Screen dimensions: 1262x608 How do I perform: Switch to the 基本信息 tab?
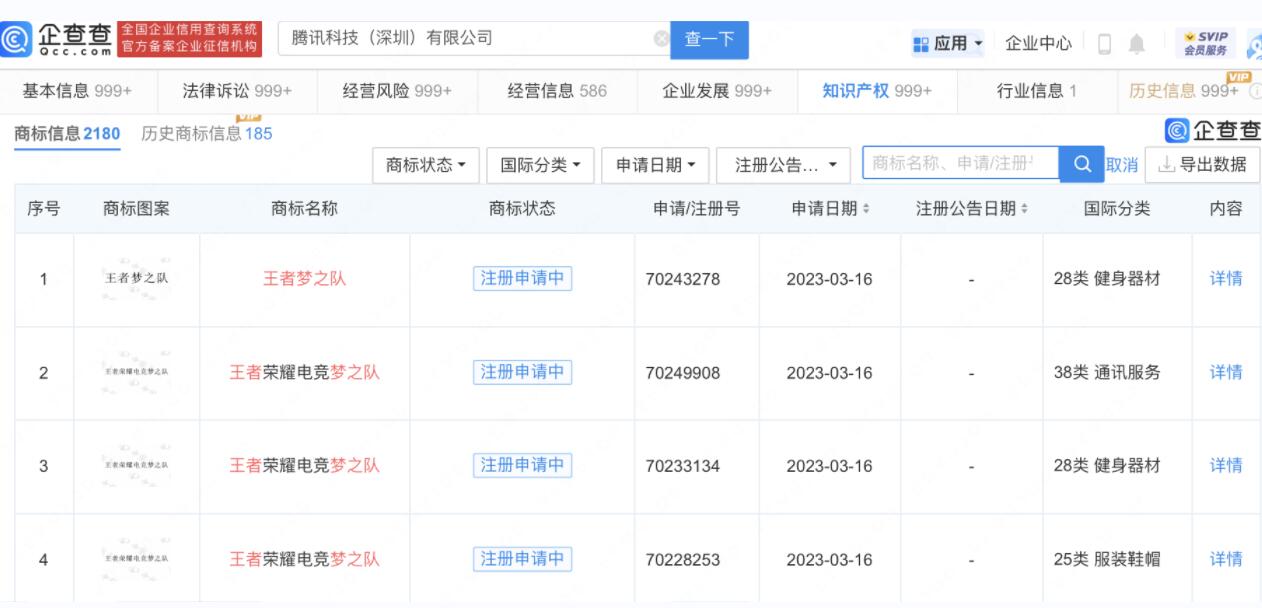(x=77, y=92)
